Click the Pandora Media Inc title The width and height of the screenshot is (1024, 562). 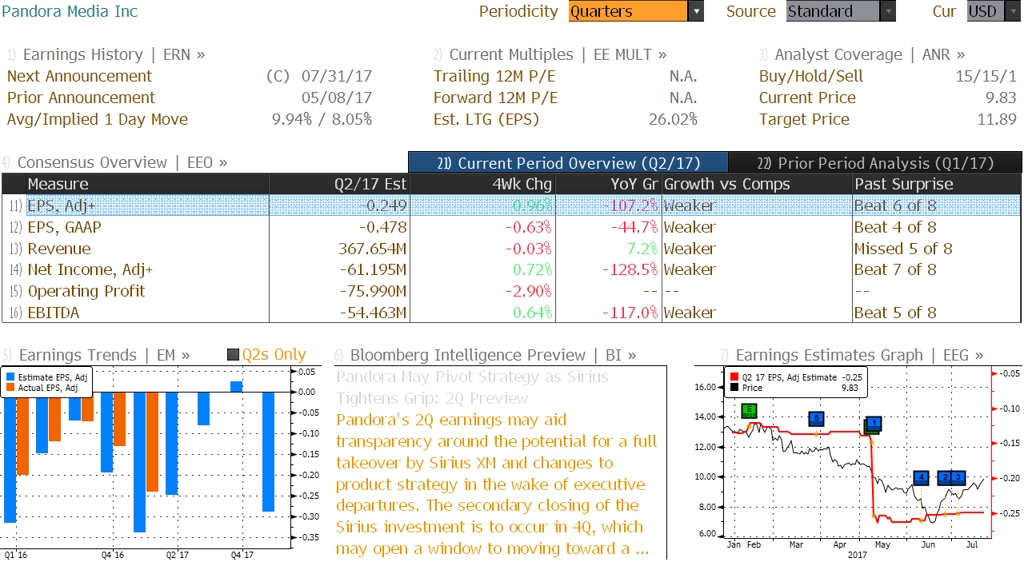pyautogui.click(x=70, y=11)
